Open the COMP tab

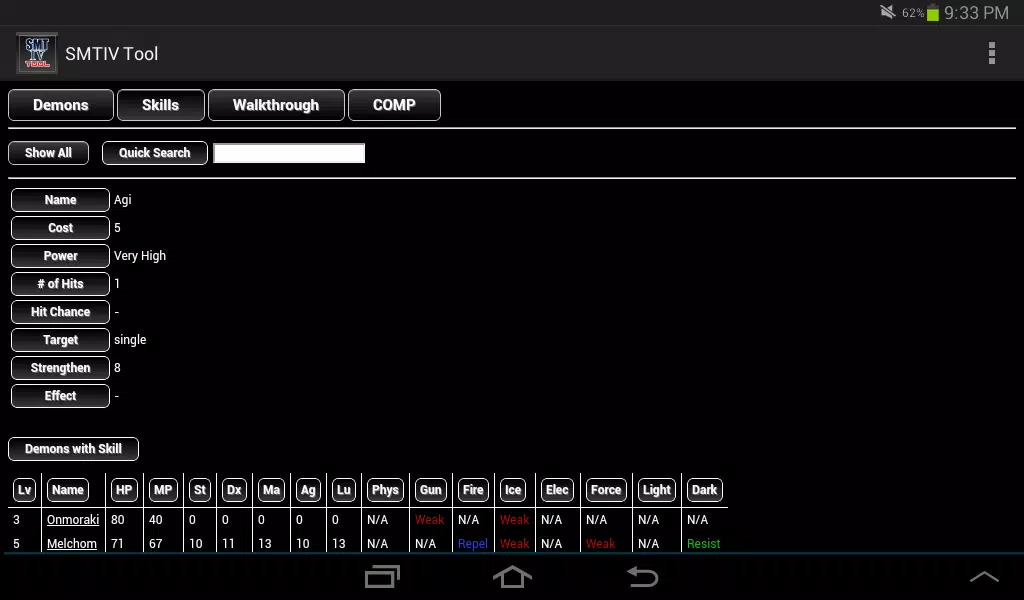tap(394, 105)
